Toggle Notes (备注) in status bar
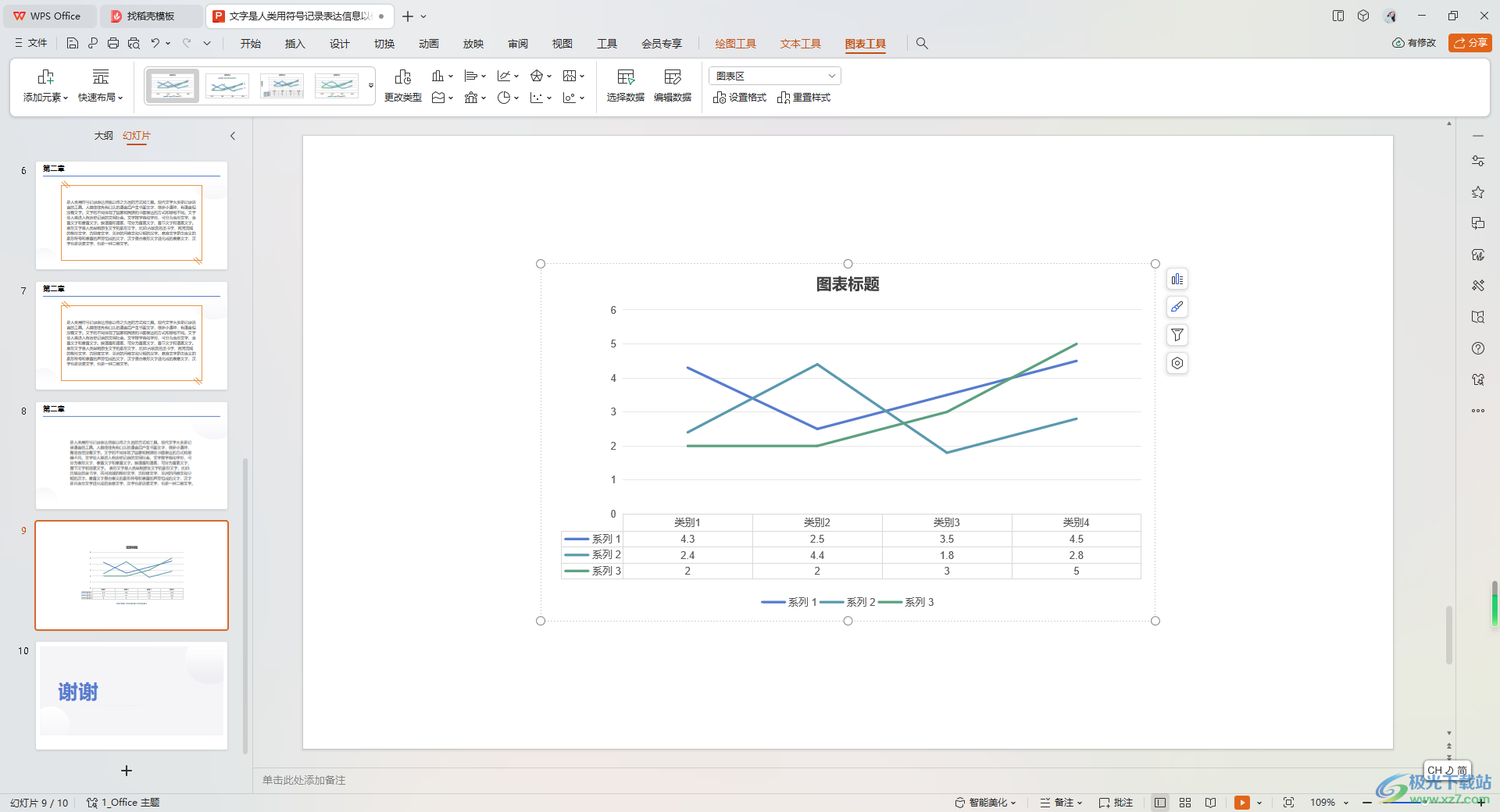This screenshot has height=812, width=1500. click(1061, 803)
